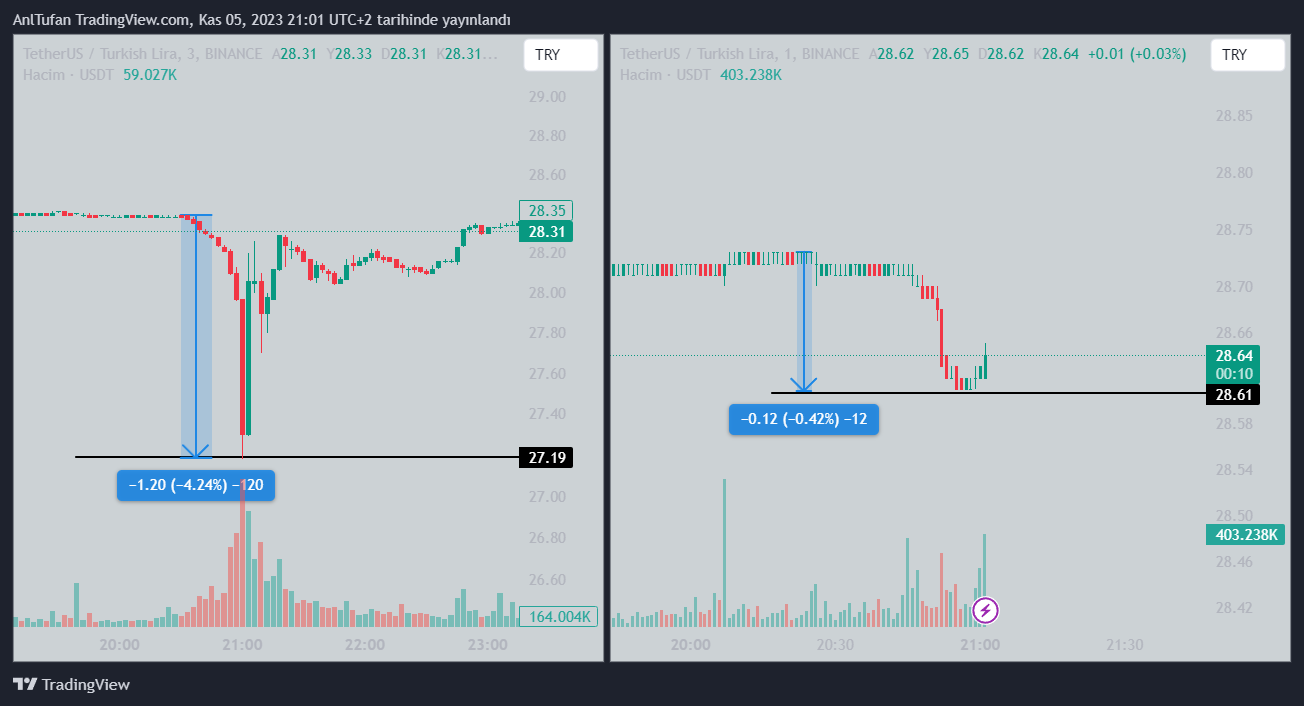Open the TRY currency selector on left chart
The image size is (1304, 706).
pyautogui.click(x=560, y=55)
